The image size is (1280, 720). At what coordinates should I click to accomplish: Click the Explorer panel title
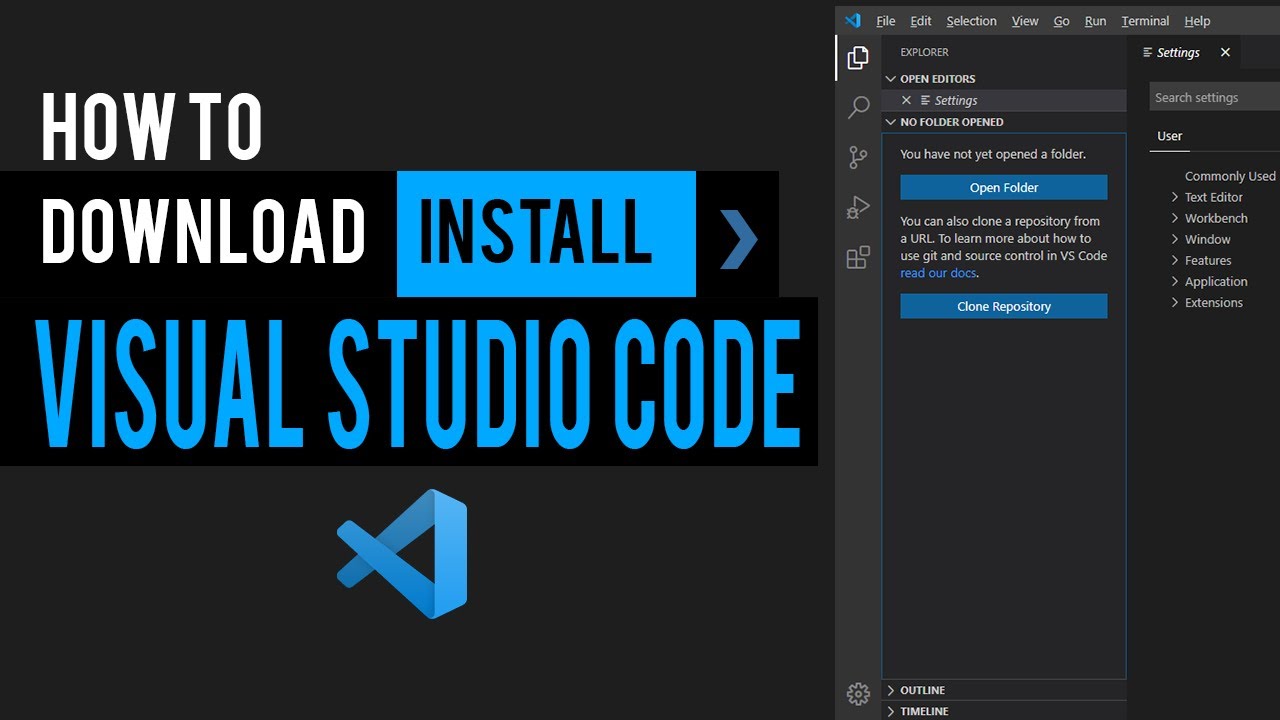click(x=924, y=52)
